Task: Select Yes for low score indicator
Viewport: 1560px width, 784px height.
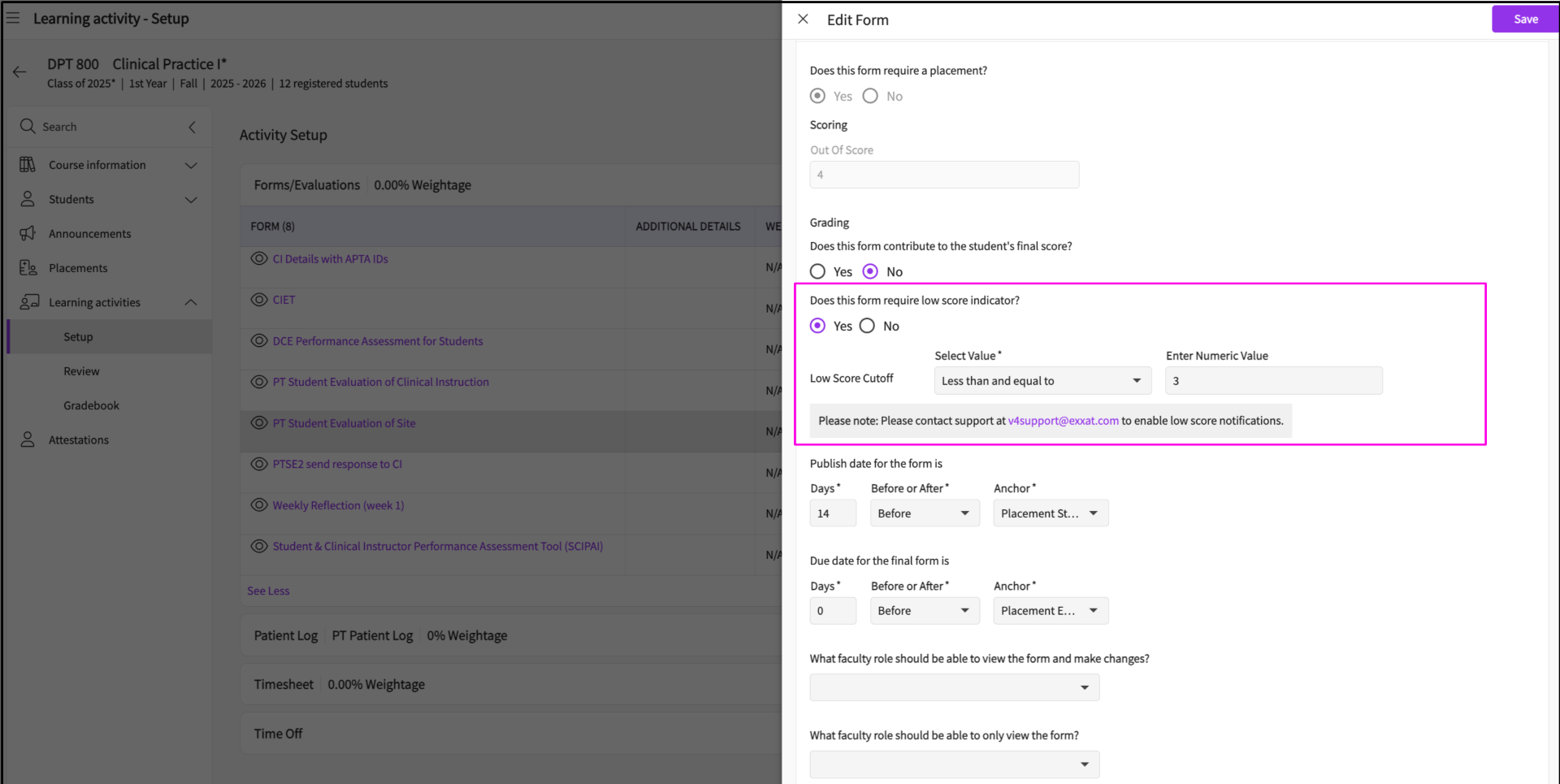Action: point(818,326)
